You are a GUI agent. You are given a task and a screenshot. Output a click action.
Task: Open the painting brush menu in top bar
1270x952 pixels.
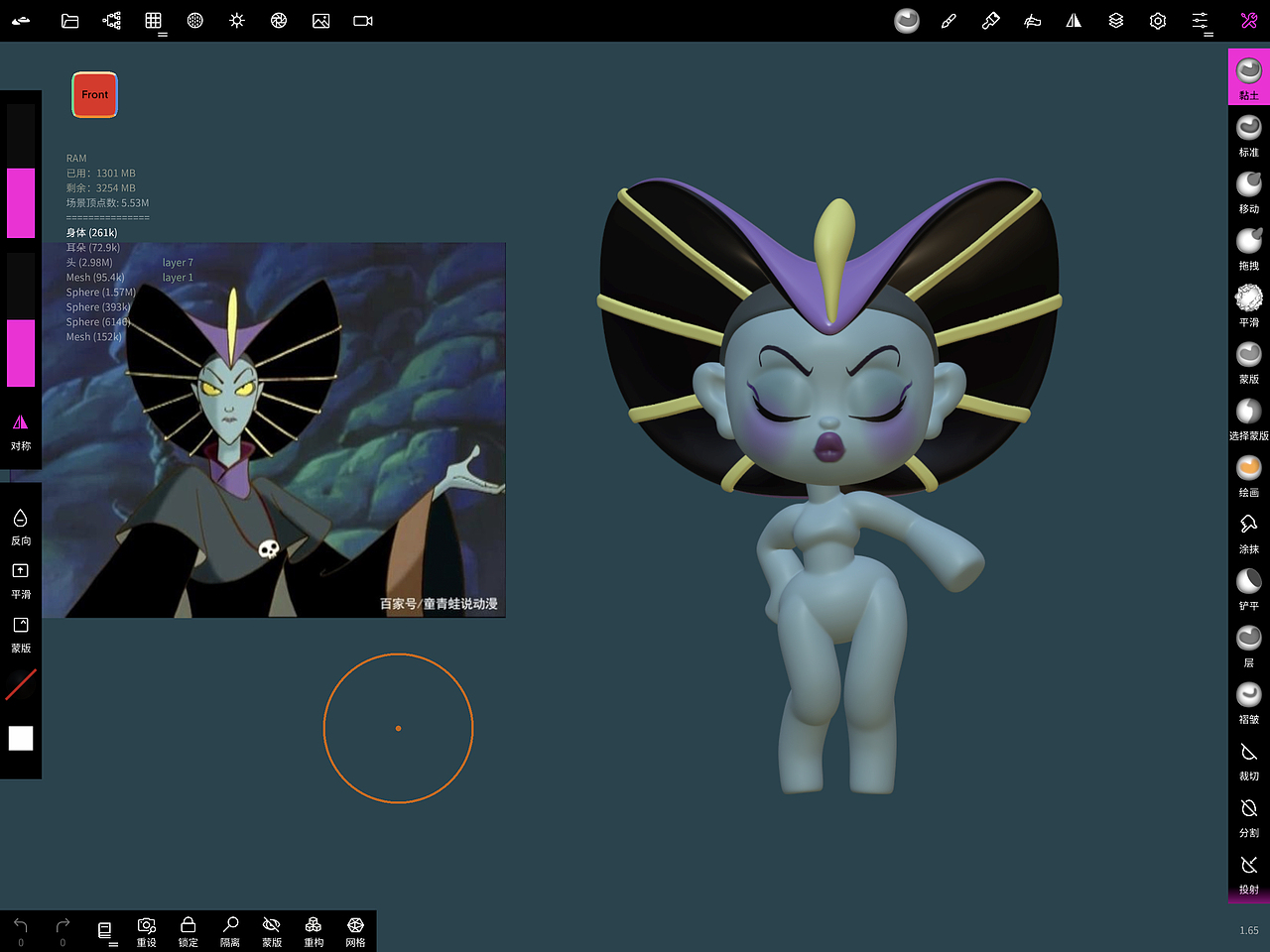coord(990,21)
